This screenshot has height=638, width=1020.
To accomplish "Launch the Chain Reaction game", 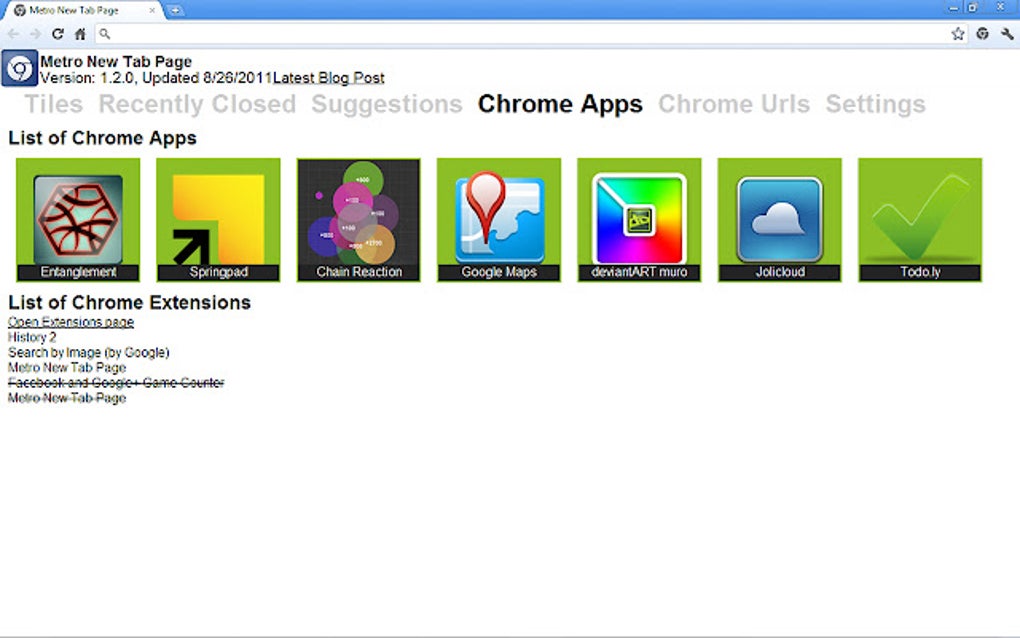I will tap(357, 218).
